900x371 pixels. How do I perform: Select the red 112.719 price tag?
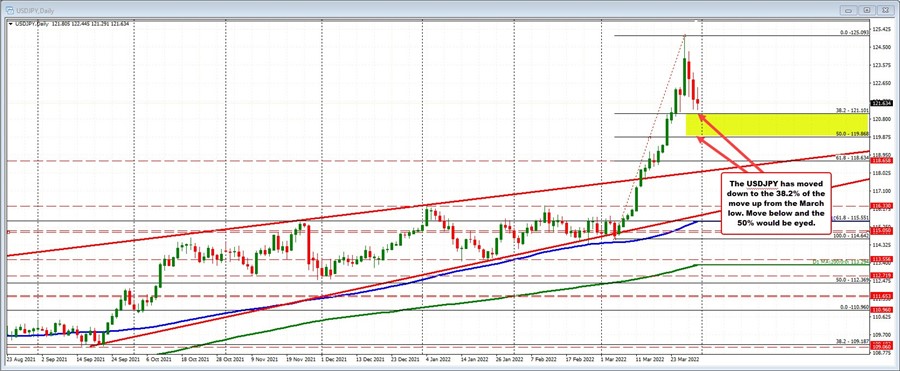(881, 275)
